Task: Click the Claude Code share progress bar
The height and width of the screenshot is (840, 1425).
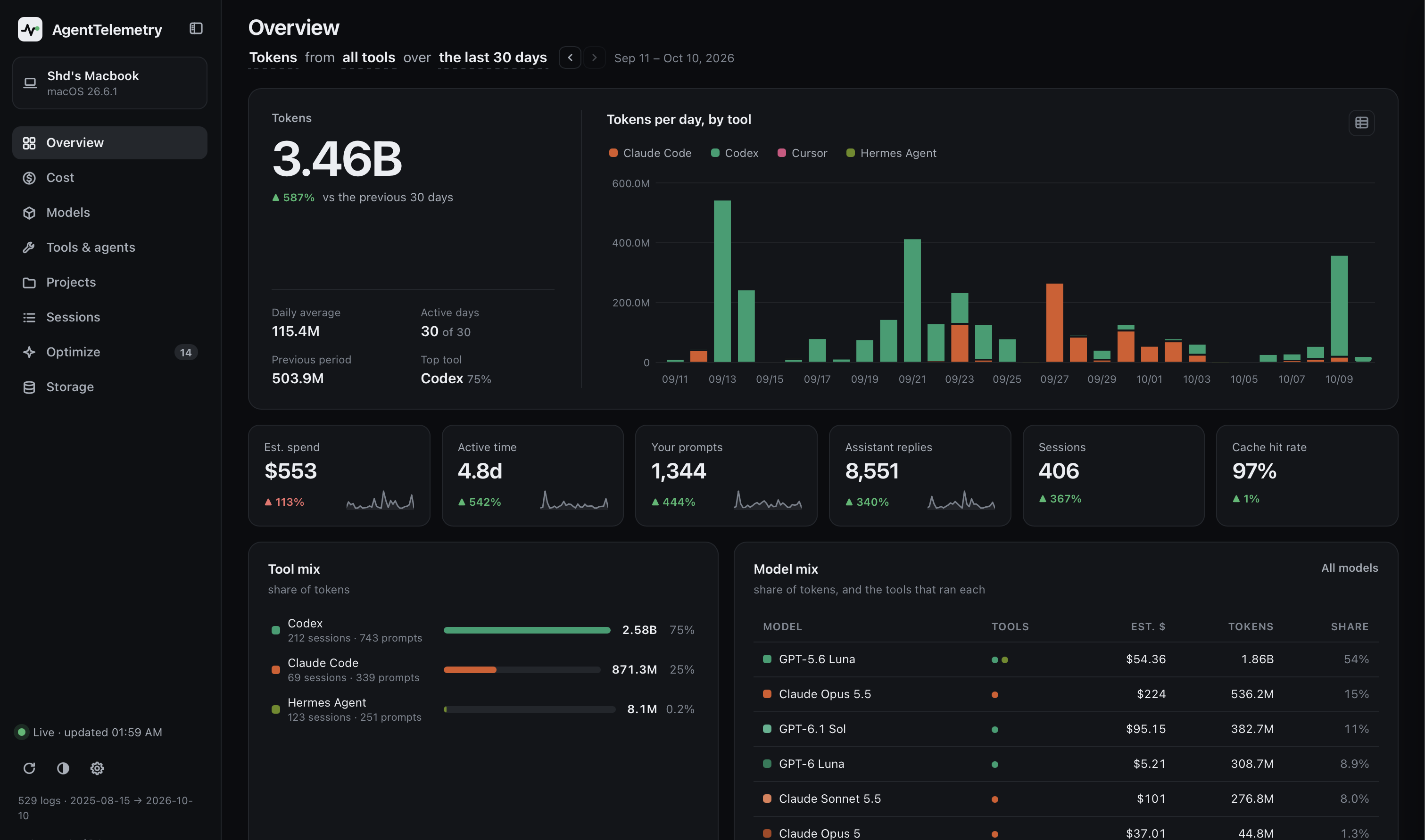Action: coord(522,670)
